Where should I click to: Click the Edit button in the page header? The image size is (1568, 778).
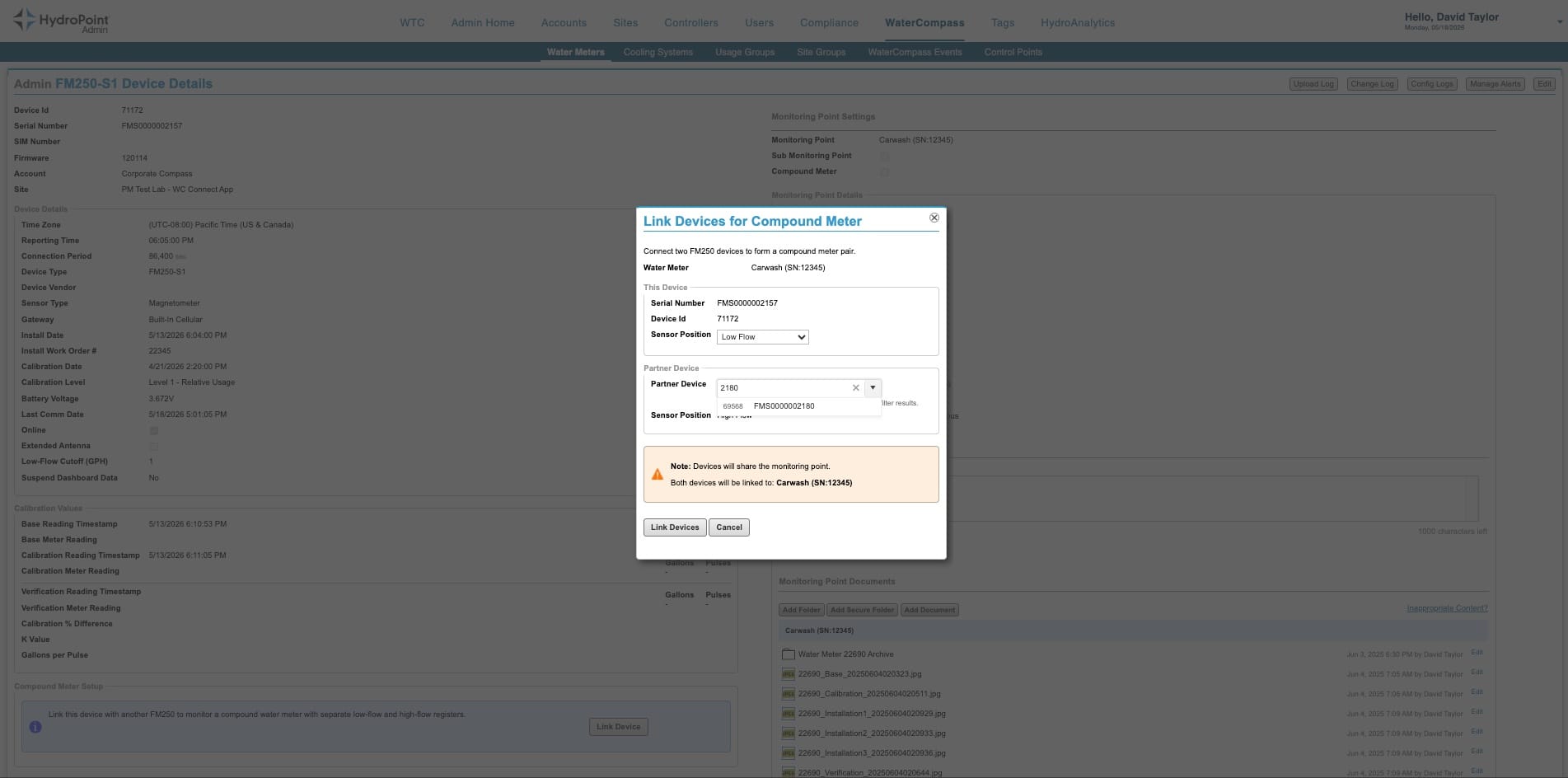tap(1544, 84)
